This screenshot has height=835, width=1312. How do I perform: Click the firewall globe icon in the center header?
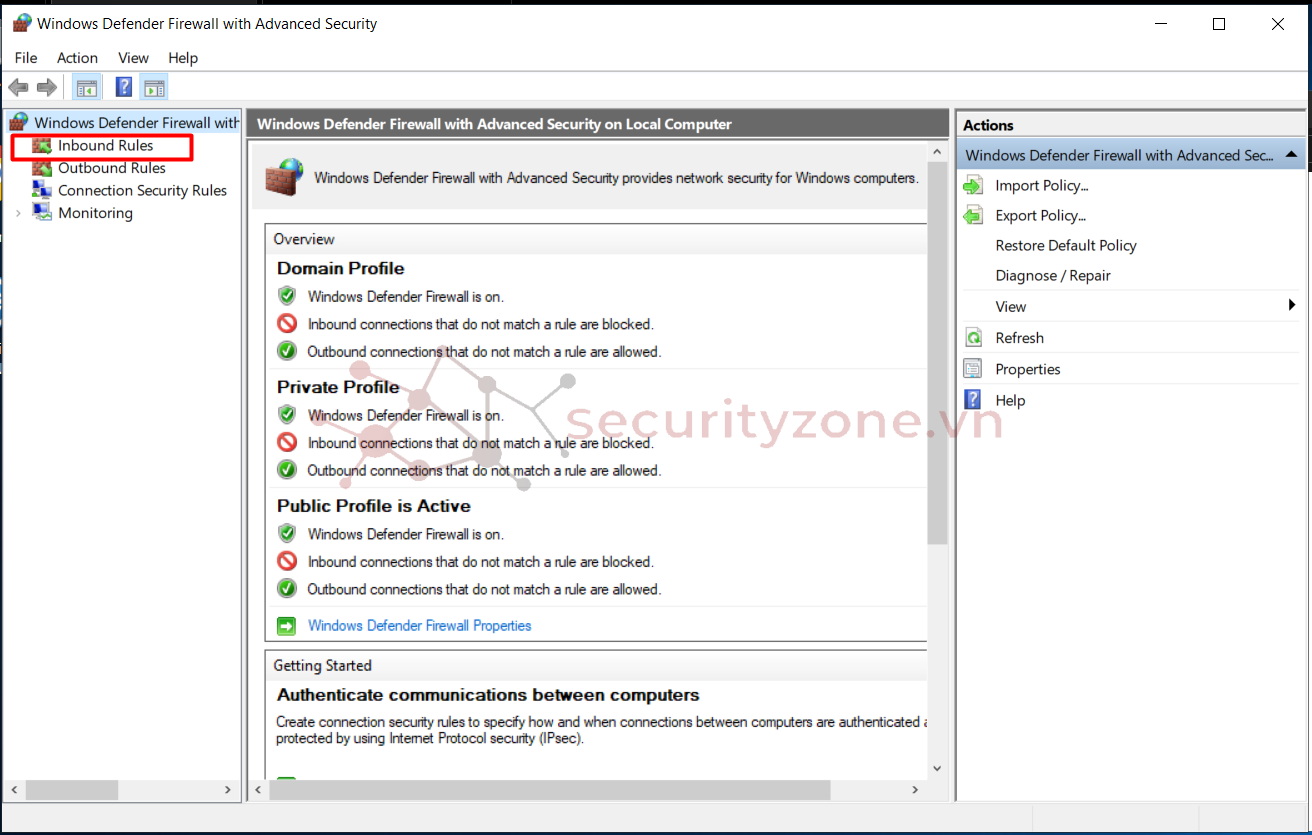(x=283, y=177)
